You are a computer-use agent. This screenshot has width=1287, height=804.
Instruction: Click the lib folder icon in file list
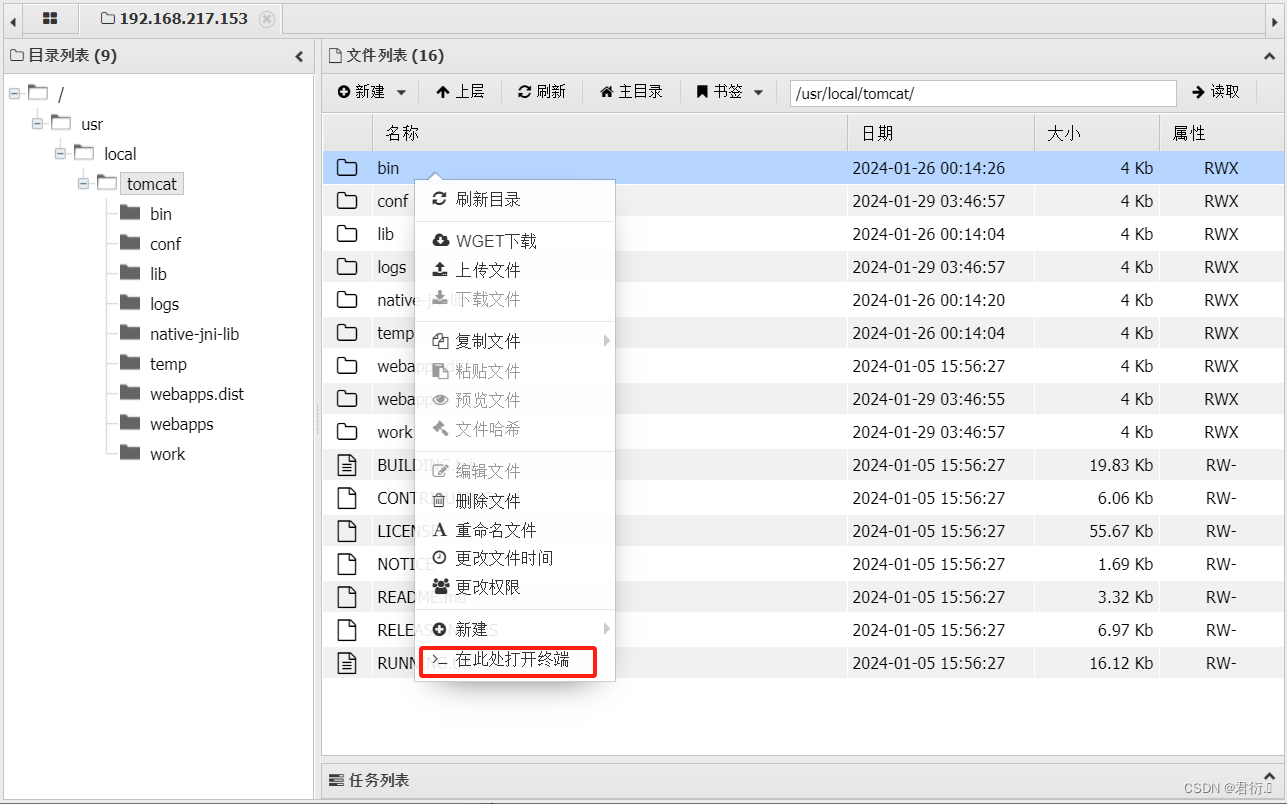tap(347, 234)
